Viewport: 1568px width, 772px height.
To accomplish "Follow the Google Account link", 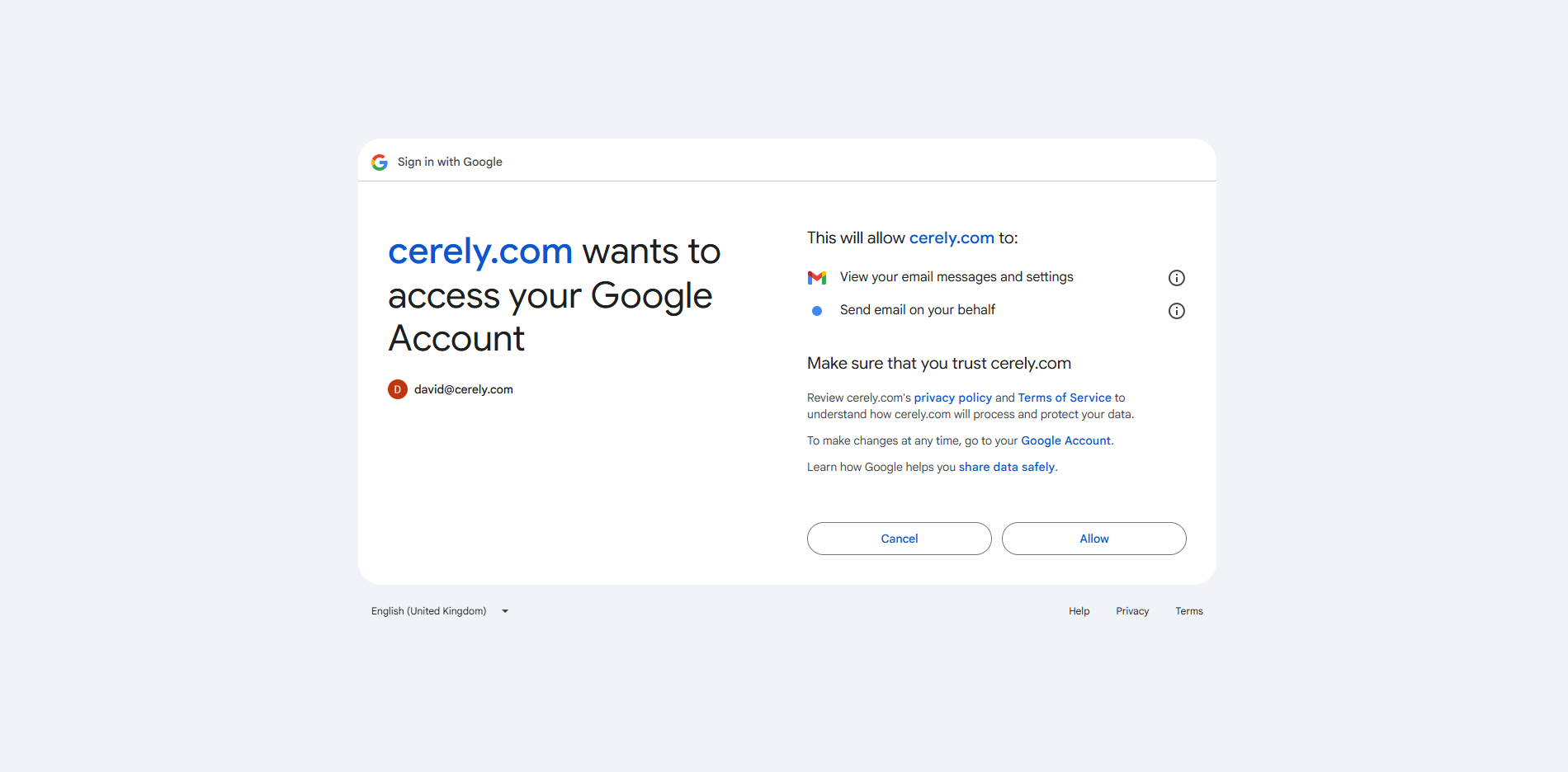I will 1065,440.
